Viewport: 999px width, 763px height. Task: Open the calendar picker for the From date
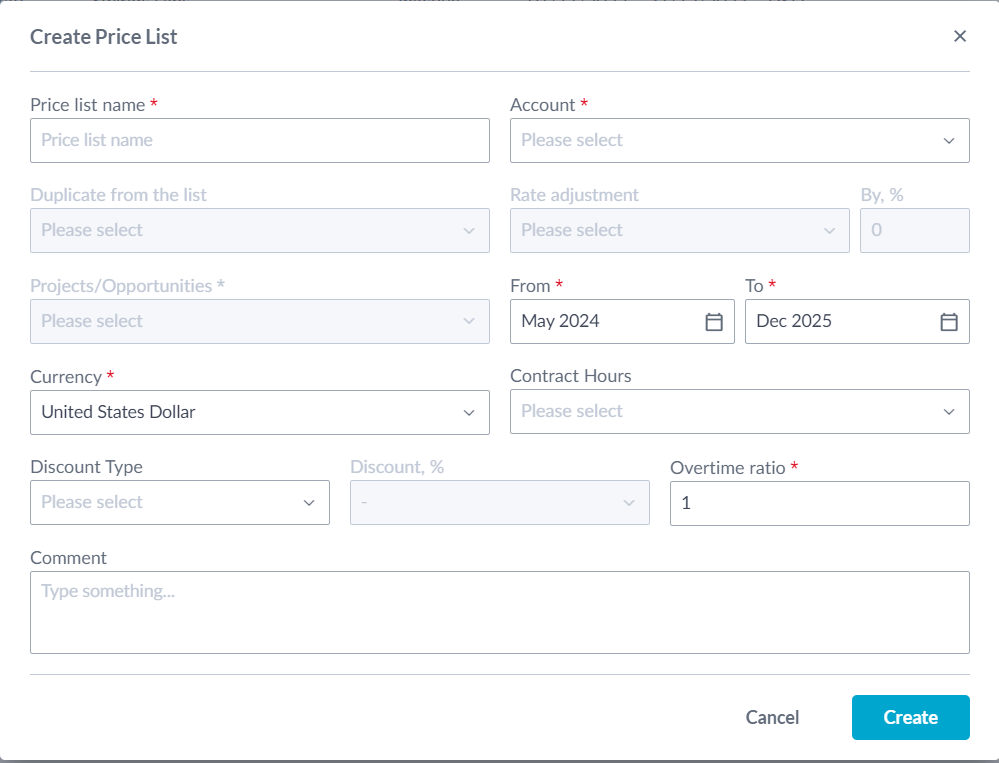(x=713, y=321)
